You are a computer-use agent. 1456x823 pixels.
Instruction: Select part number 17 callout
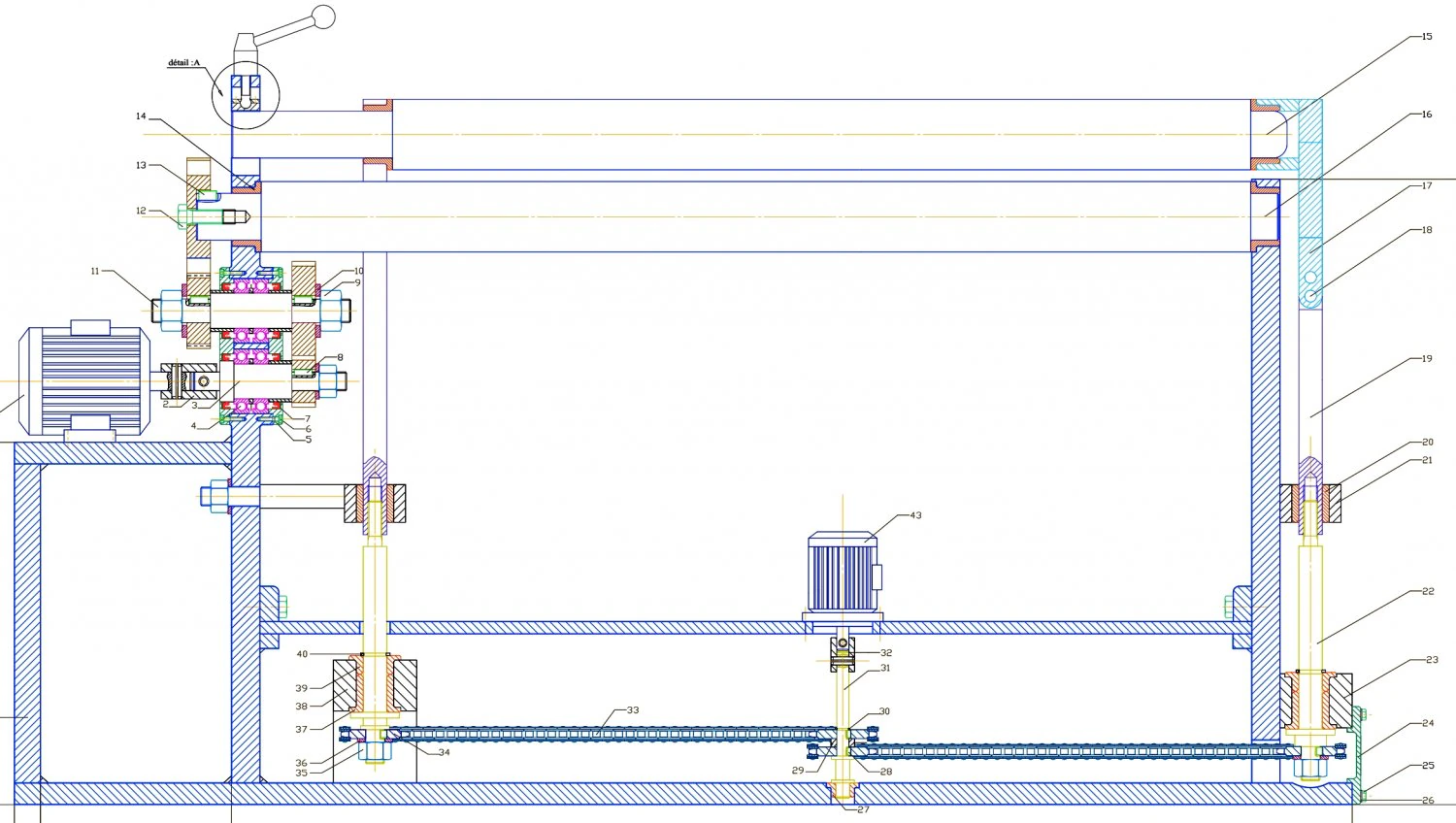pyautogui.click(x=1426, y=186)
